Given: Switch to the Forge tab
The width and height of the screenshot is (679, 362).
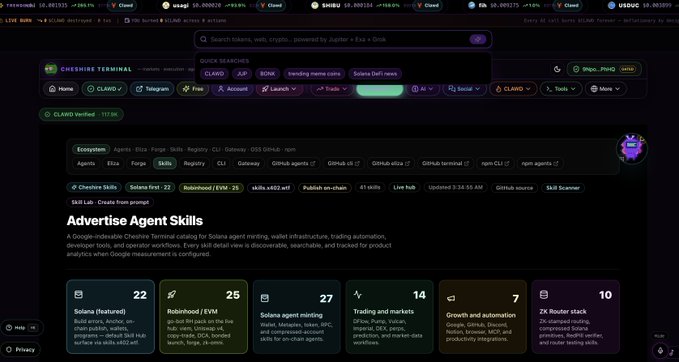Looking at the screenshot, I should coord(139,164).
